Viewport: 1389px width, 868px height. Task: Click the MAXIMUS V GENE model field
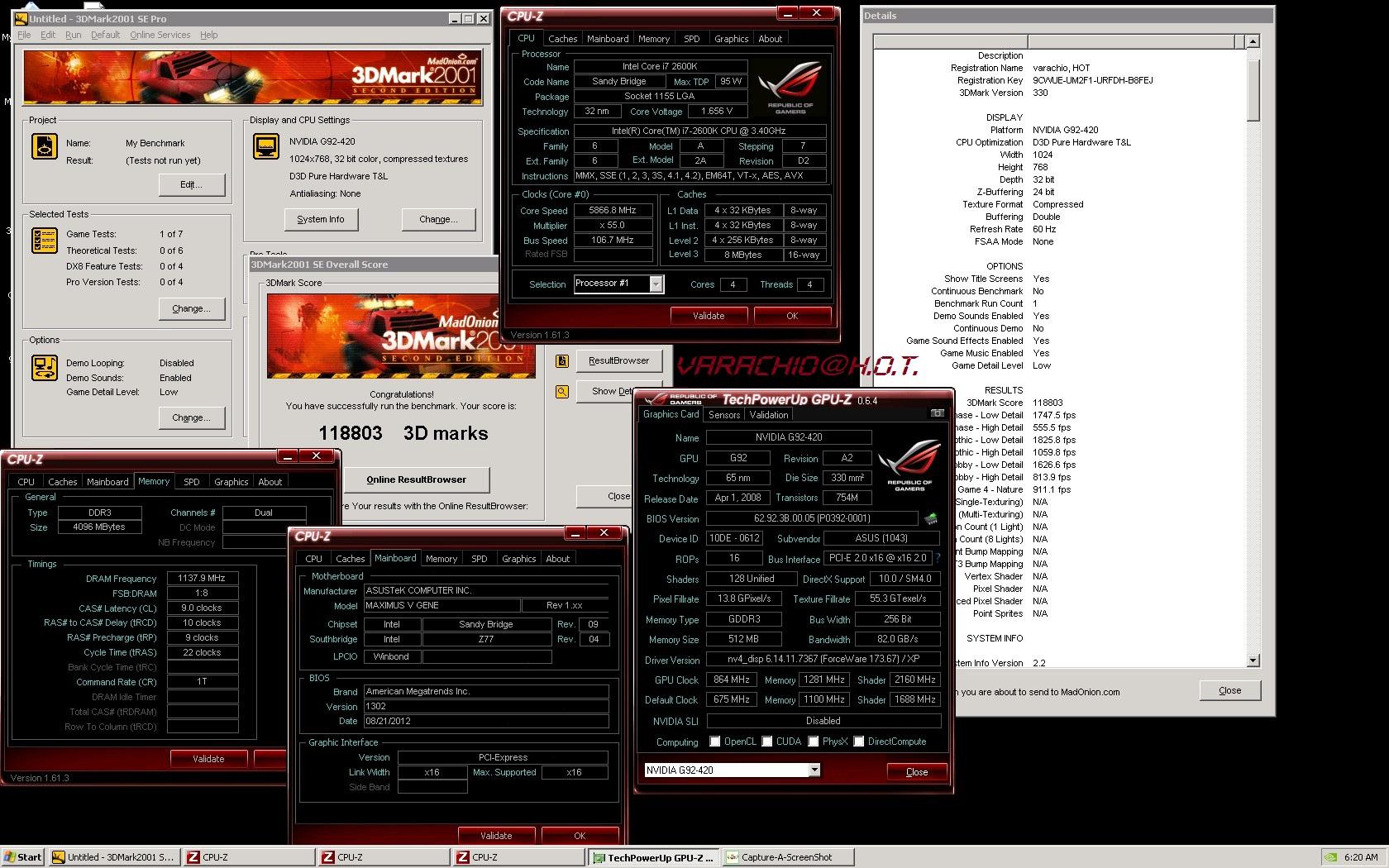pyautogui.click(x=442, y=605)
